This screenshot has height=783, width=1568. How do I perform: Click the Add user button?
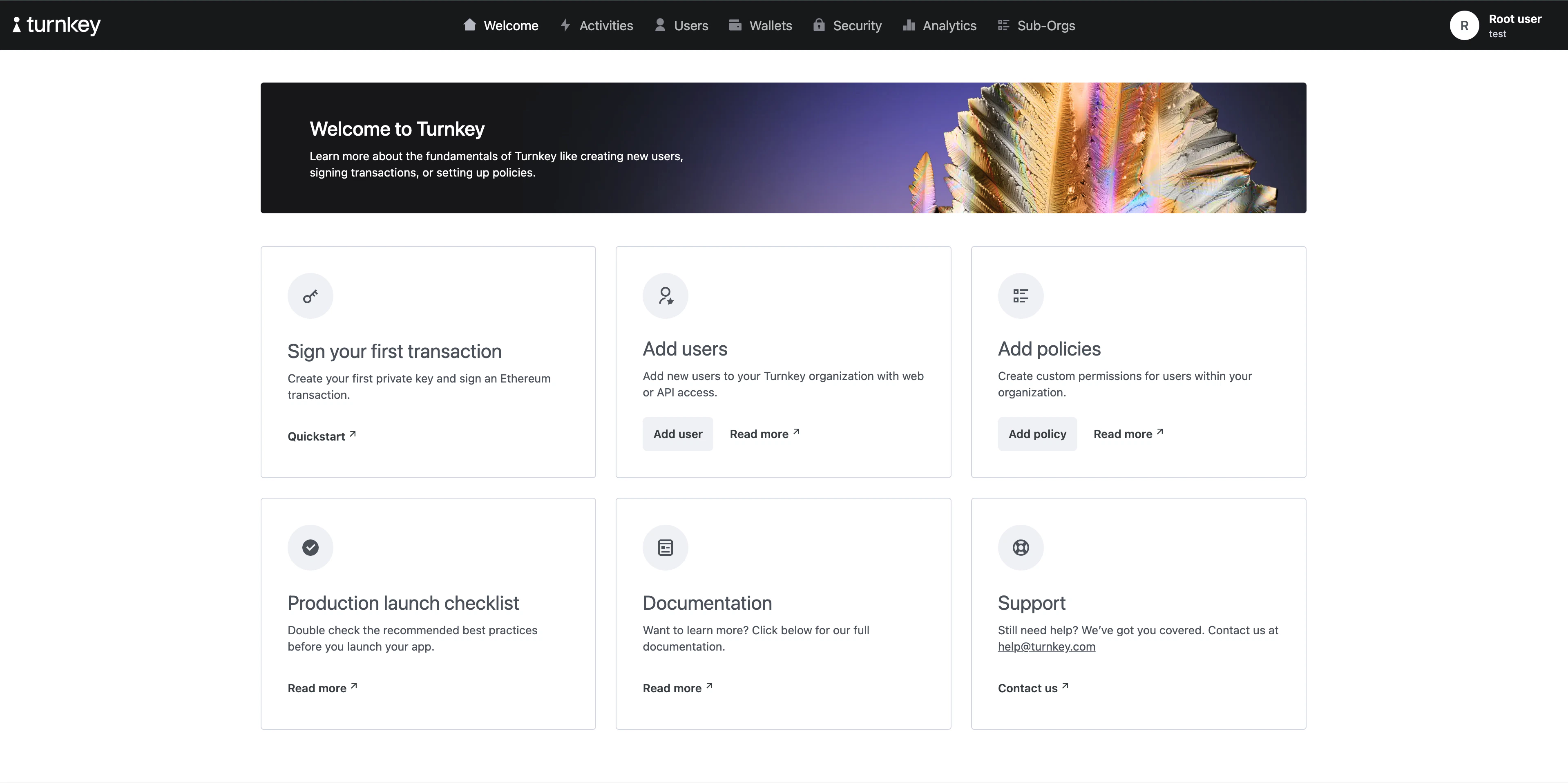pos(677,434)
